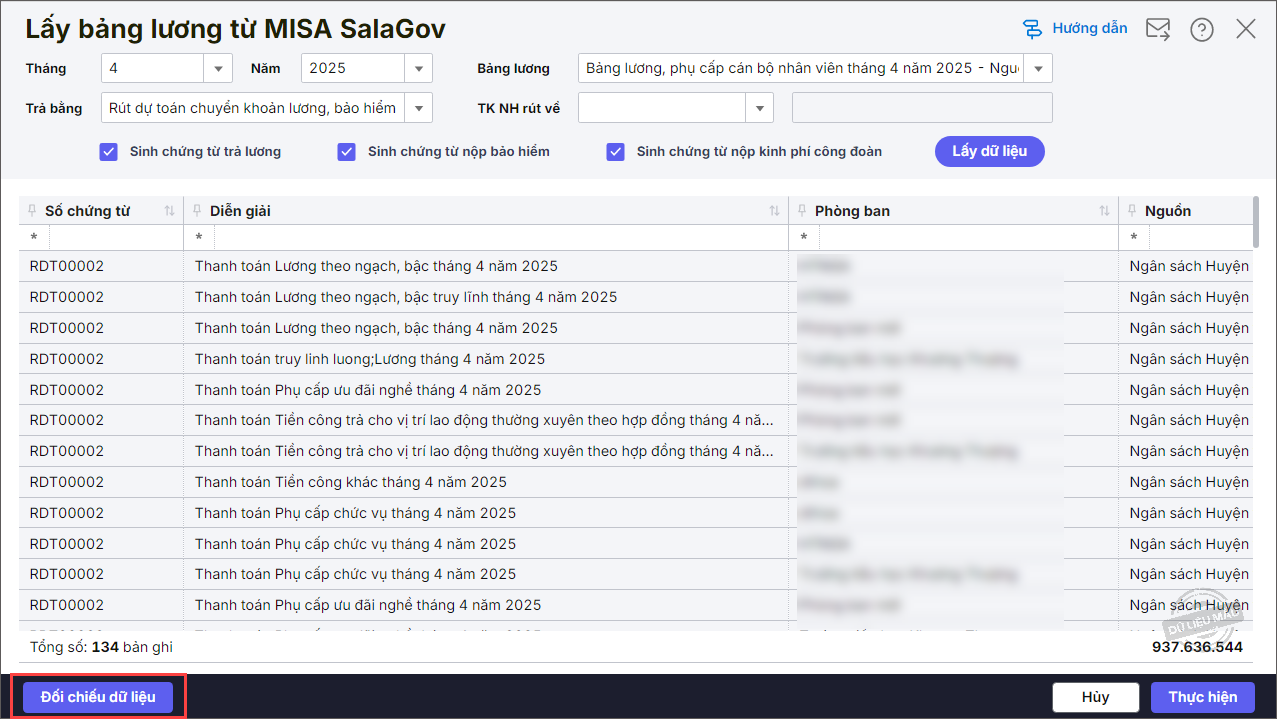Pin the Nguồn column
This screenshot has height=719, width=1277.
pyautogui.click(x=1133, y=211)
